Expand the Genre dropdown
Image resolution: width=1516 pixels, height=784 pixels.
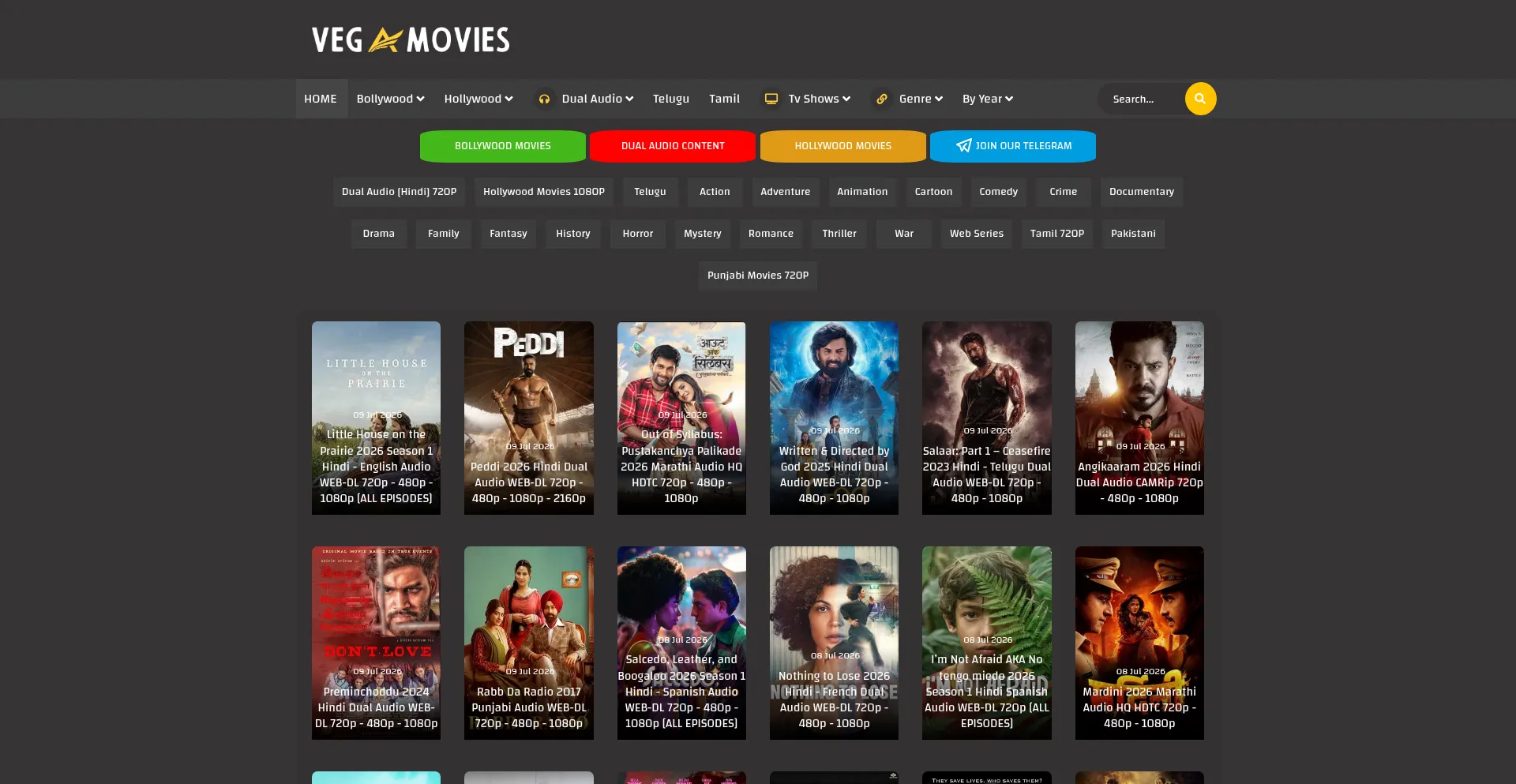(921, 99)
